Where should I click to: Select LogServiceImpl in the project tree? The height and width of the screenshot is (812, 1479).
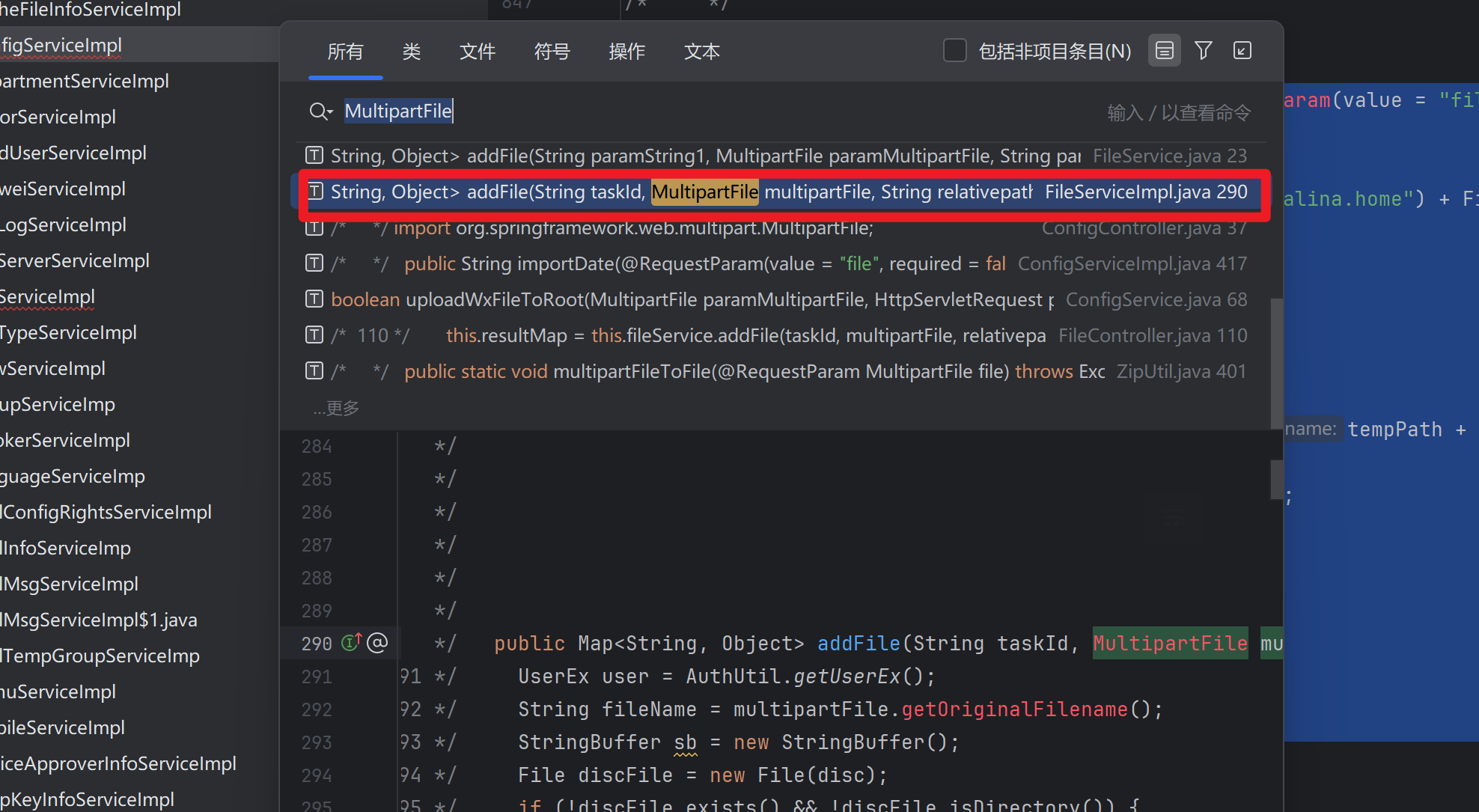point(64,225)
